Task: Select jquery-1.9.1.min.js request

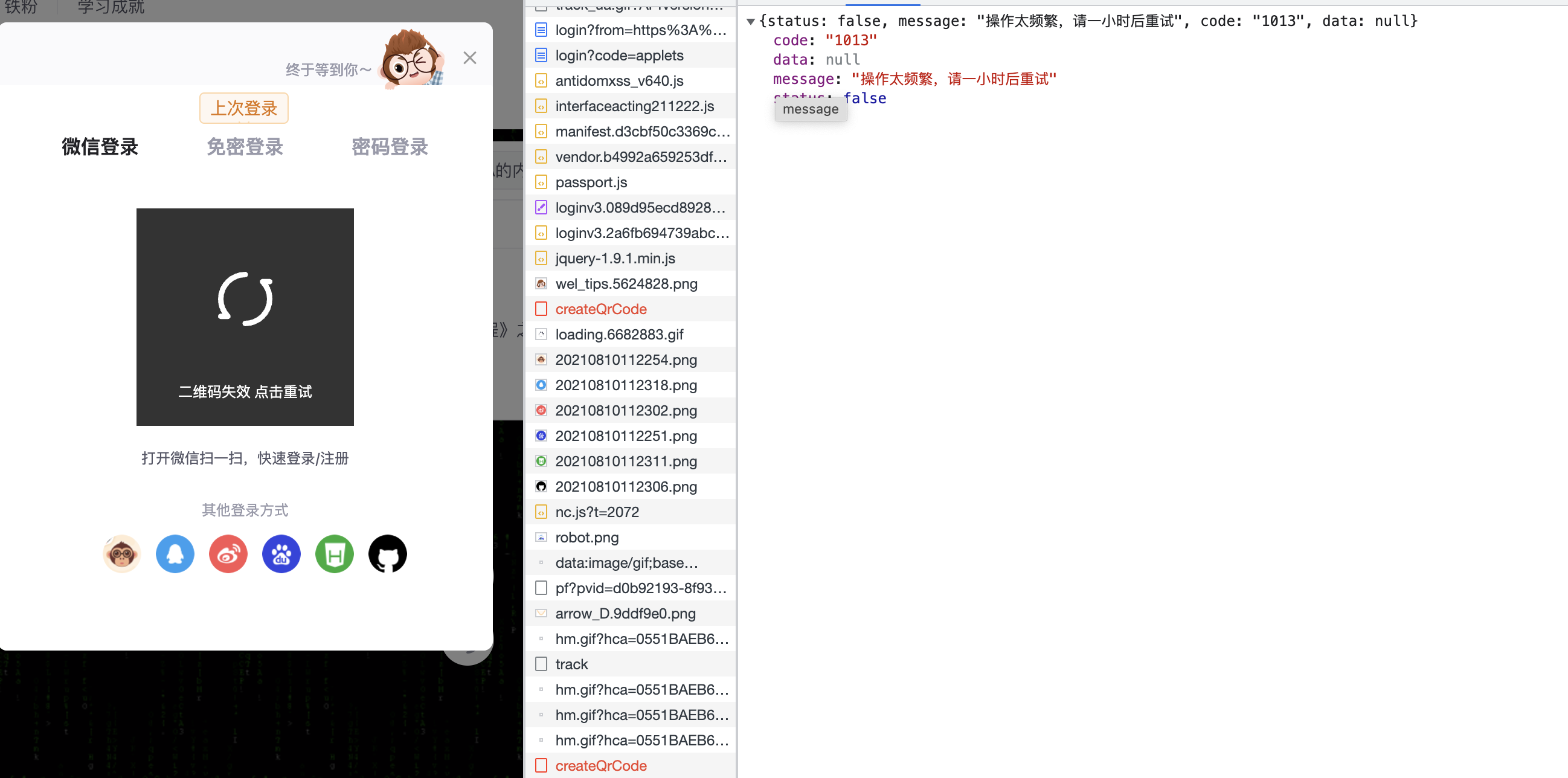Action: tap(630, 258)
